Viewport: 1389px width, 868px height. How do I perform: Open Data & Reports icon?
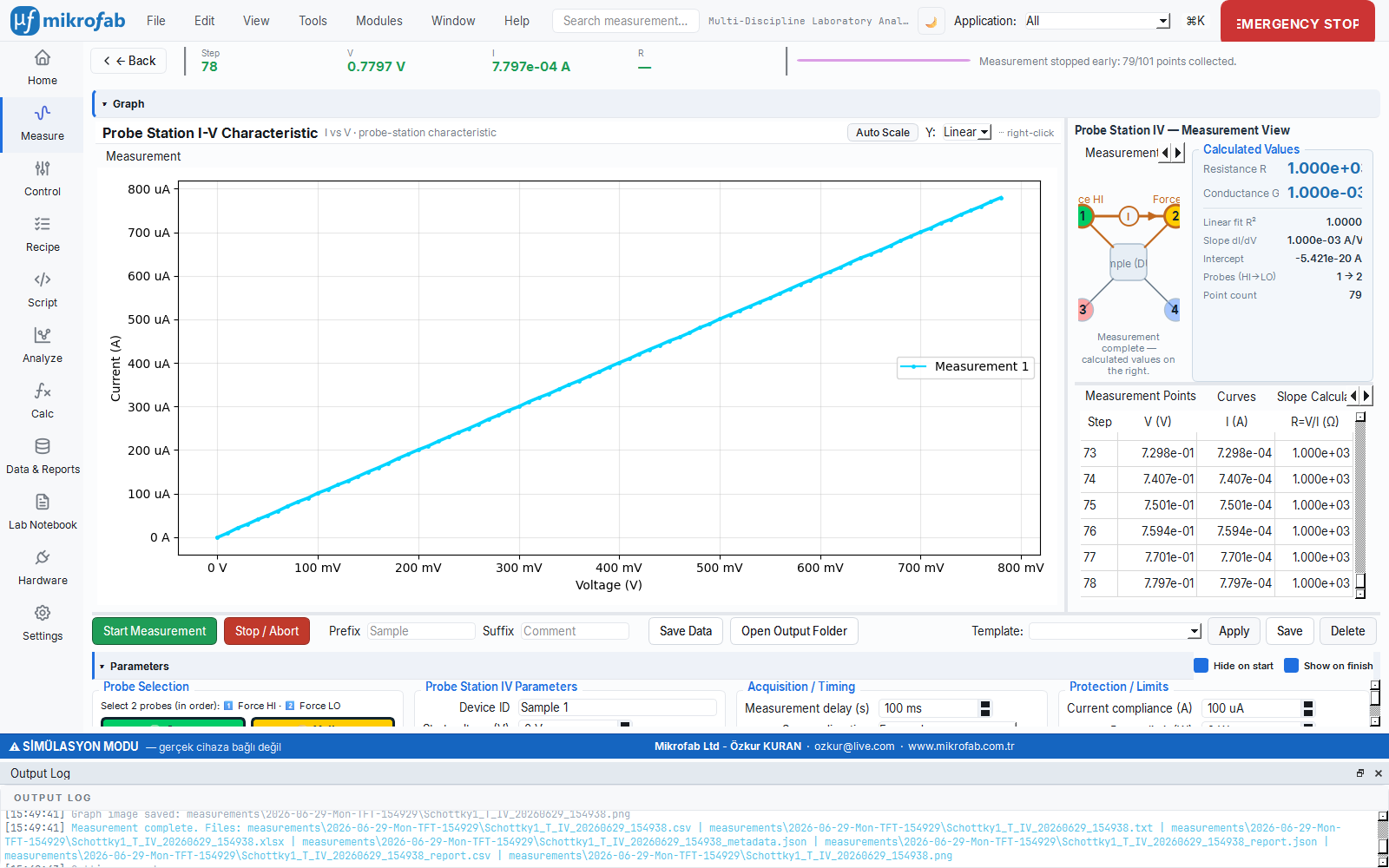[43, 446]
